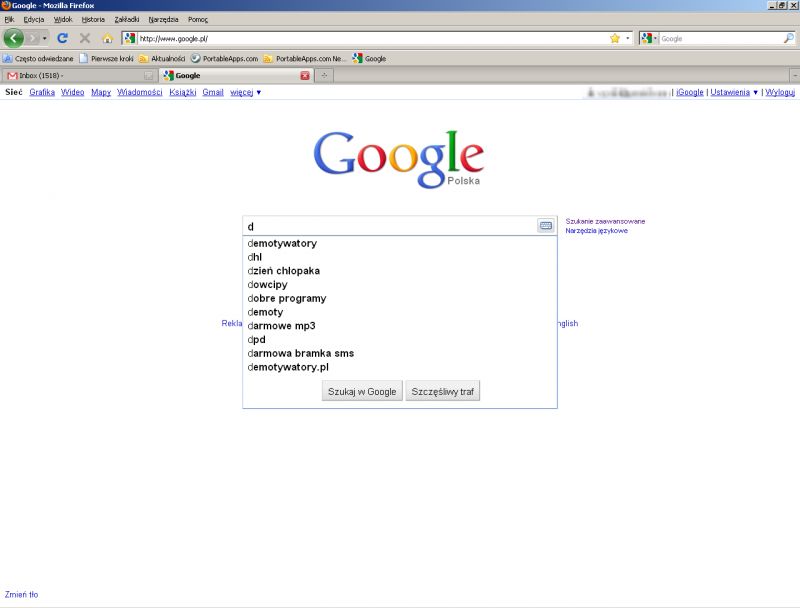Select suggestion 'darmowe mp3'
This screenshot has height=608, width=800.
coord(400,326)
